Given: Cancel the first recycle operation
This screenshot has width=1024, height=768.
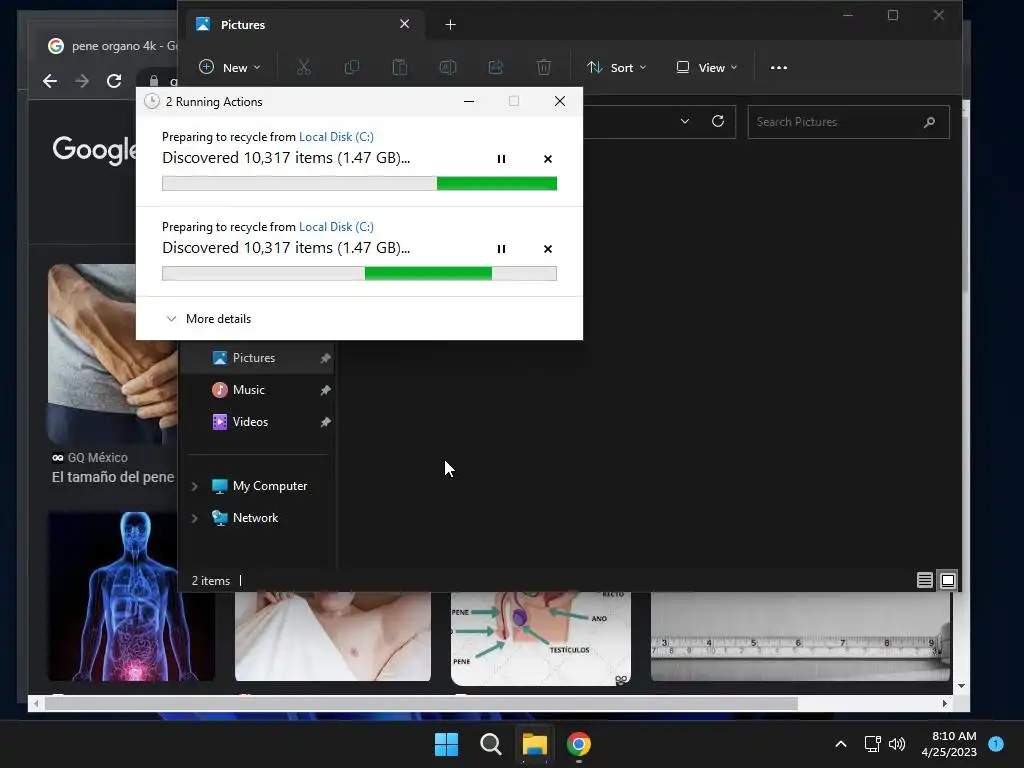Looking at the screenshot, I should tap(548, 159).
